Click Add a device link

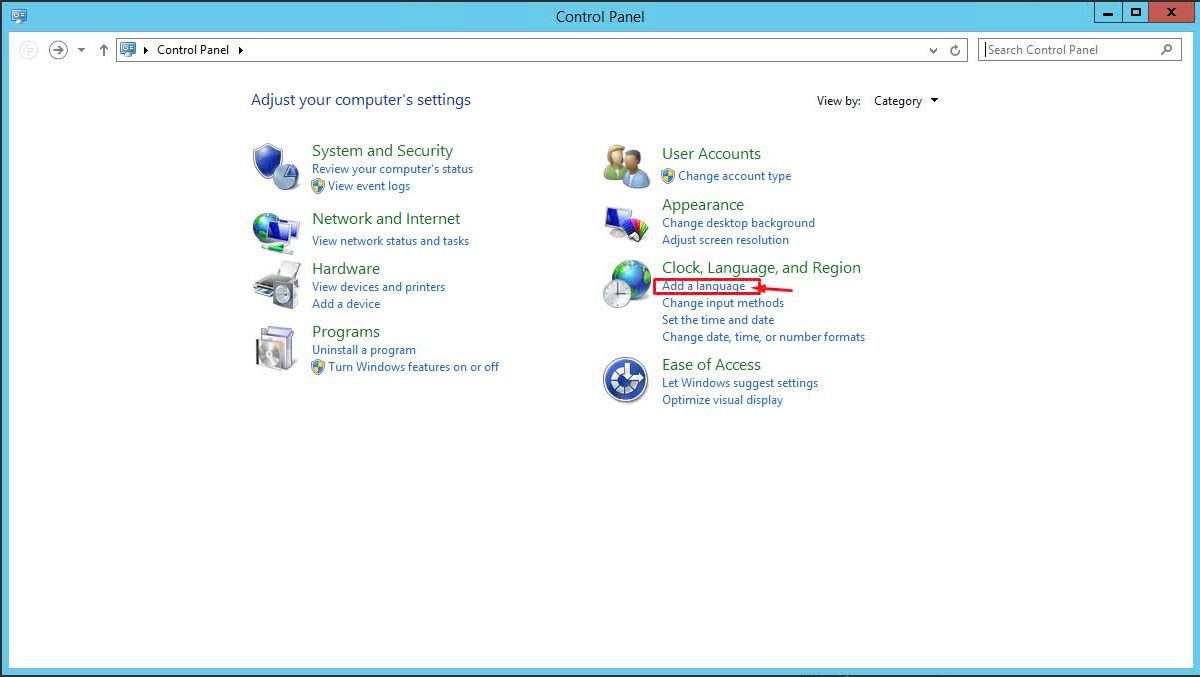pyautogui.click(x=346, y=304)
